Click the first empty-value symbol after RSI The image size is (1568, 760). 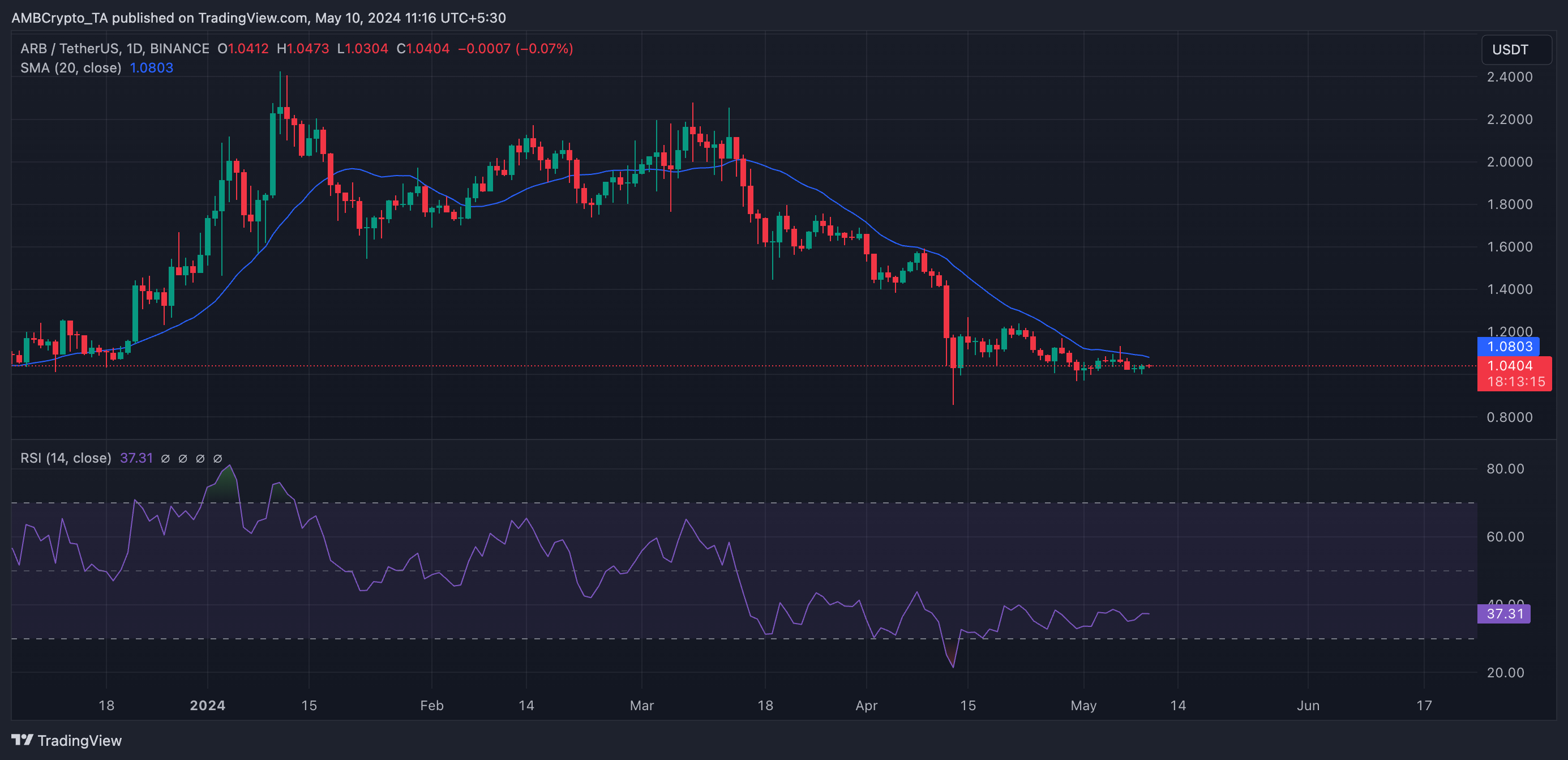pyautogui.click(x=165, y=459)
